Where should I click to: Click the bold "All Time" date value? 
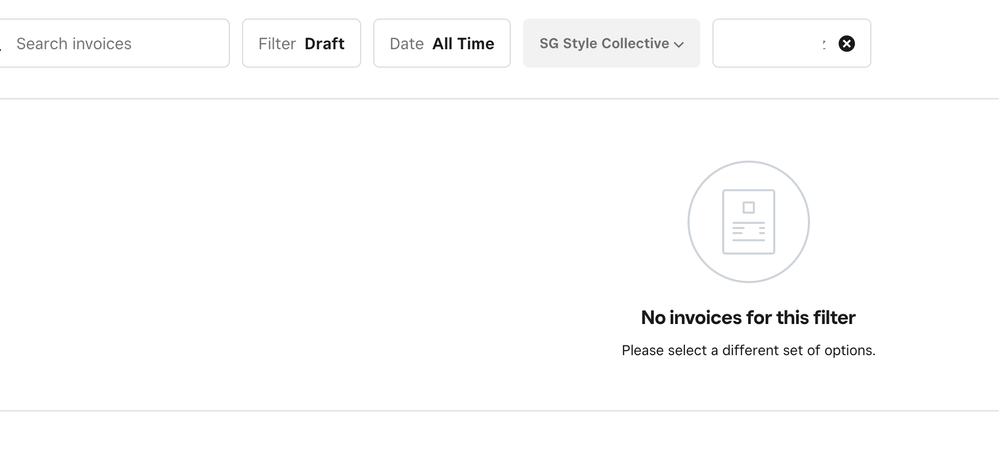(463, 44)
